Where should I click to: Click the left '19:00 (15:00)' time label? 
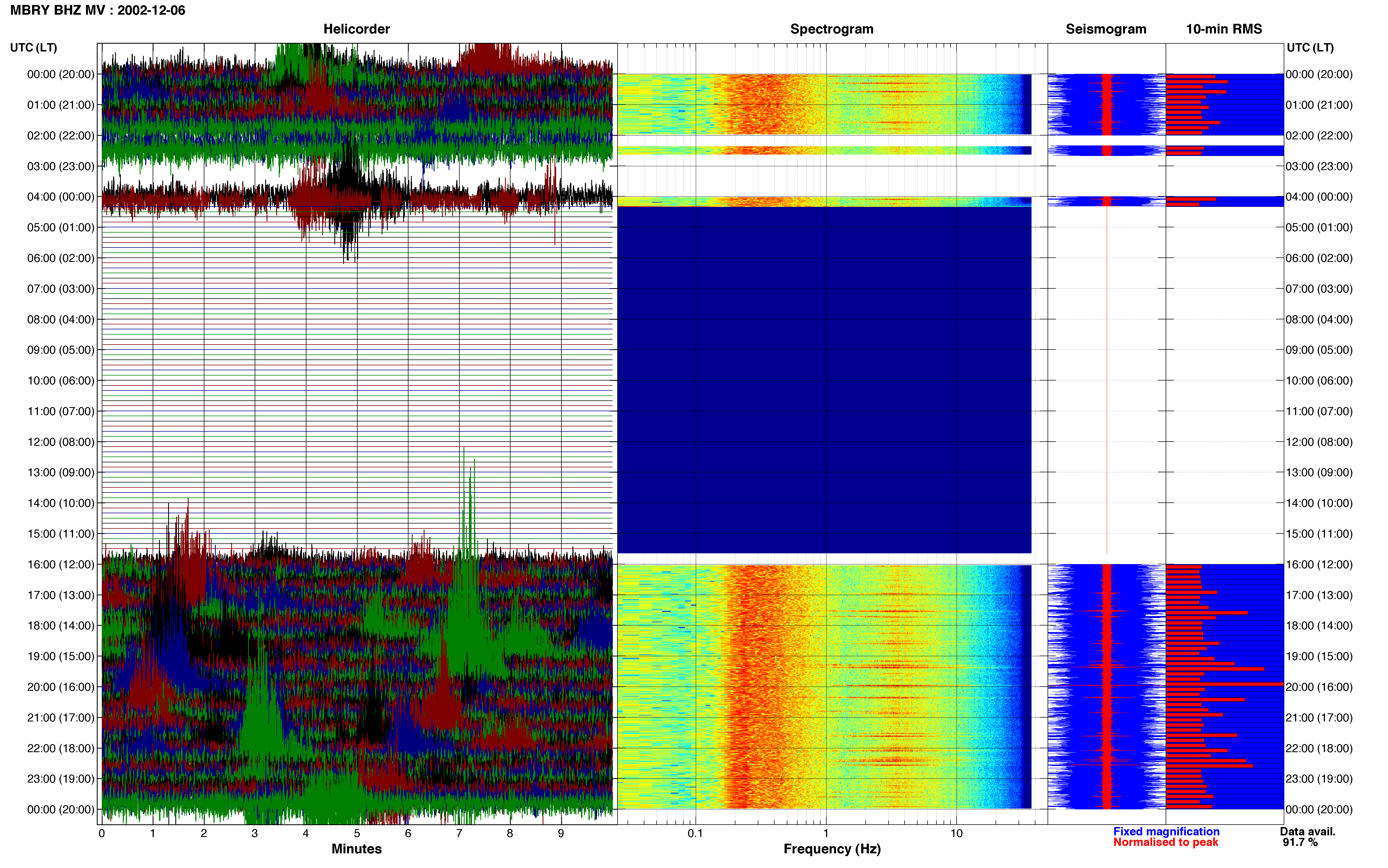[61, 656]
